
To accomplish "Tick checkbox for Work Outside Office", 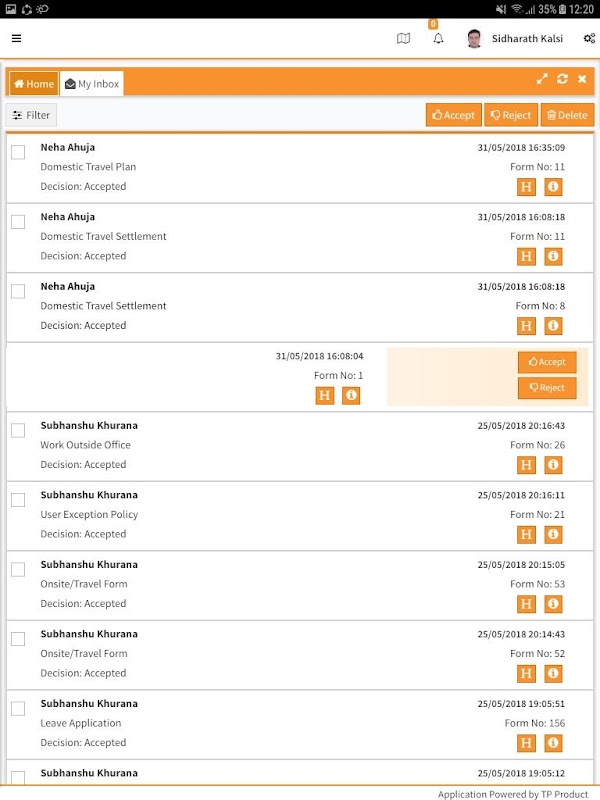I will (18, 430).
